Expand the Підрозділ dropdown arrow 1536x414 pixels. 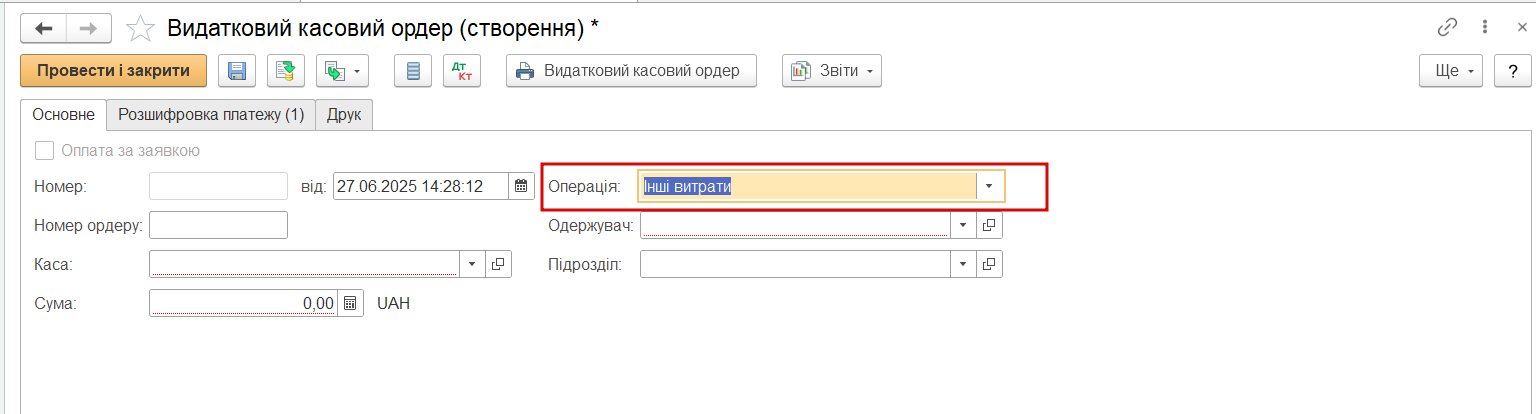click(962, 264)
